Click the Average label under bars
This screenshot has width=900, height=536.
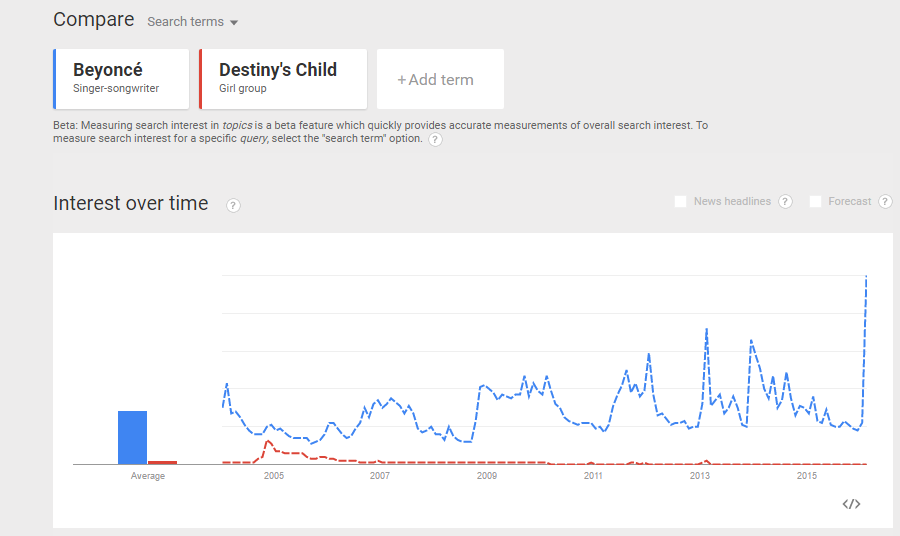tap(148, 476)
